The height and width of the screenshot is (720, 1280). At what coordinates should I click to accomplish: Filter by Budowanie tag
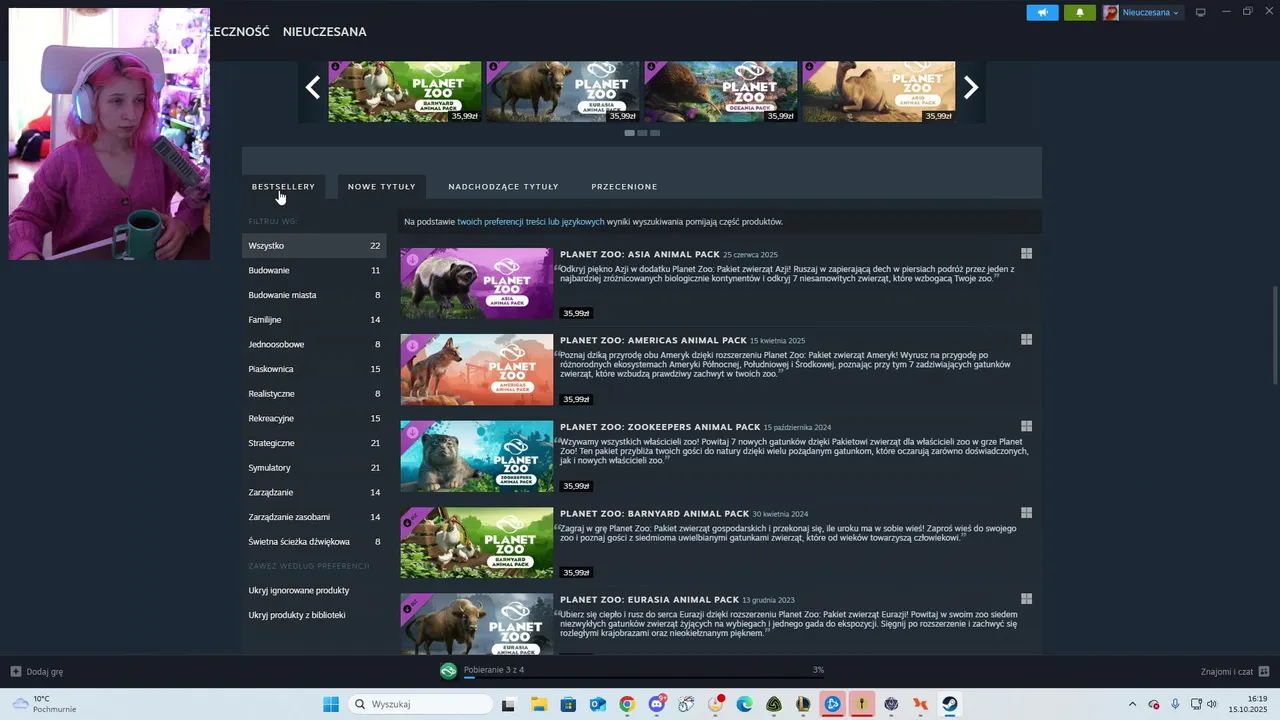314,270
